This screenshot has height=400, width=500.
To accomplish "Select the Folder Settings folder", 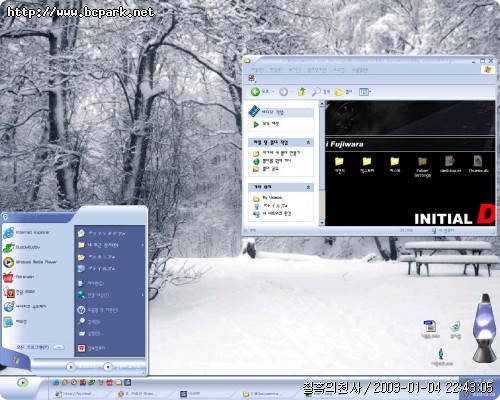I will pyautogui.click(x=422, y=167).
